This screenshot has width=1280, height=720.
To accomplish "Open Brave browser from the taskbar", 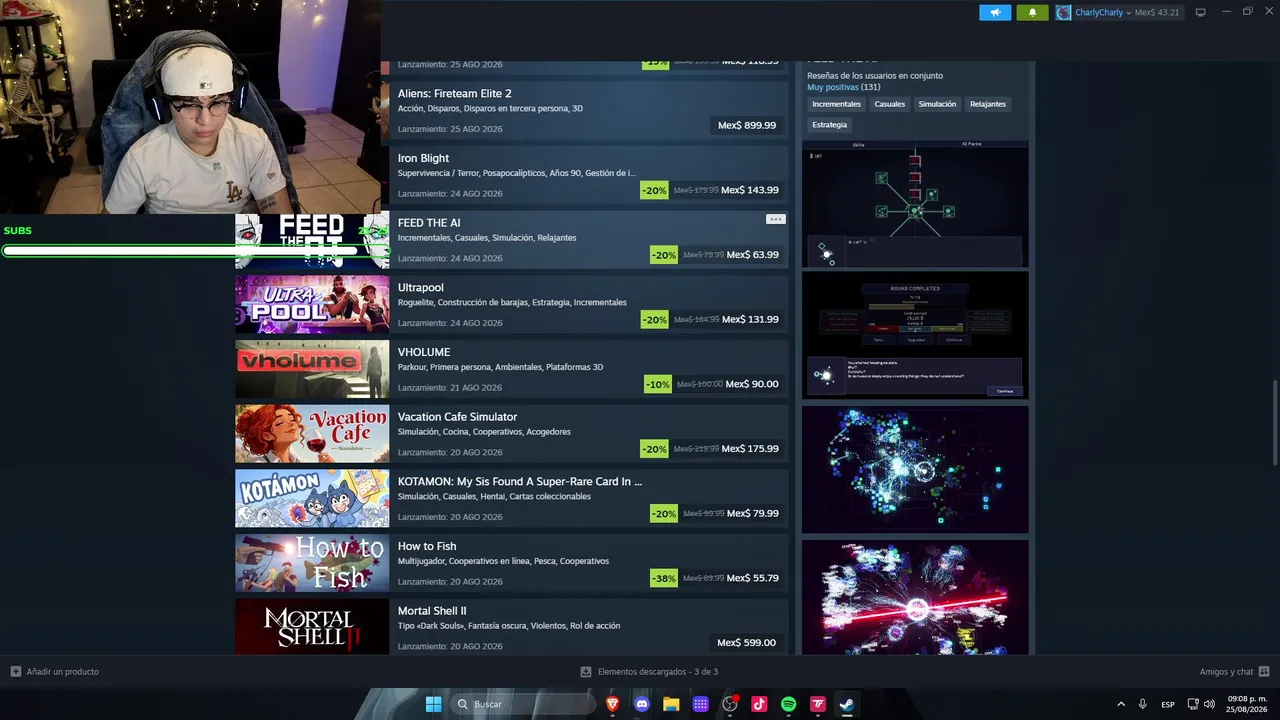I will point(613,704).
